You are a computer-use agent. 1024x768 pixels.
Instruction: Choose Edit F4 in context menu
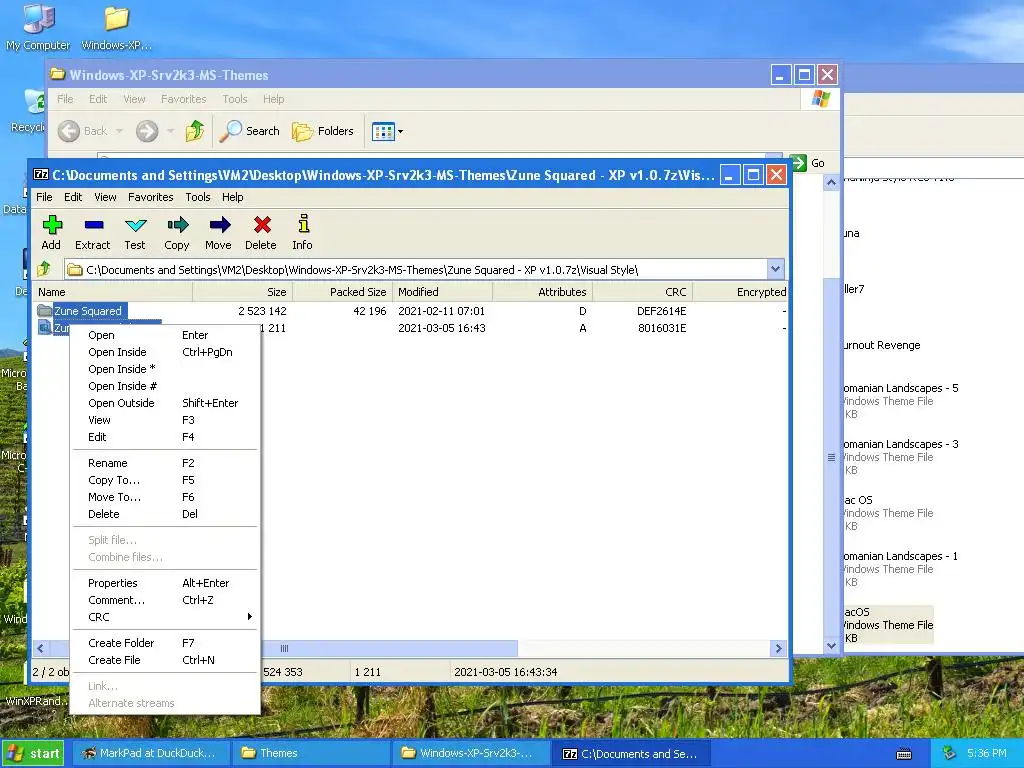(165, 437)
